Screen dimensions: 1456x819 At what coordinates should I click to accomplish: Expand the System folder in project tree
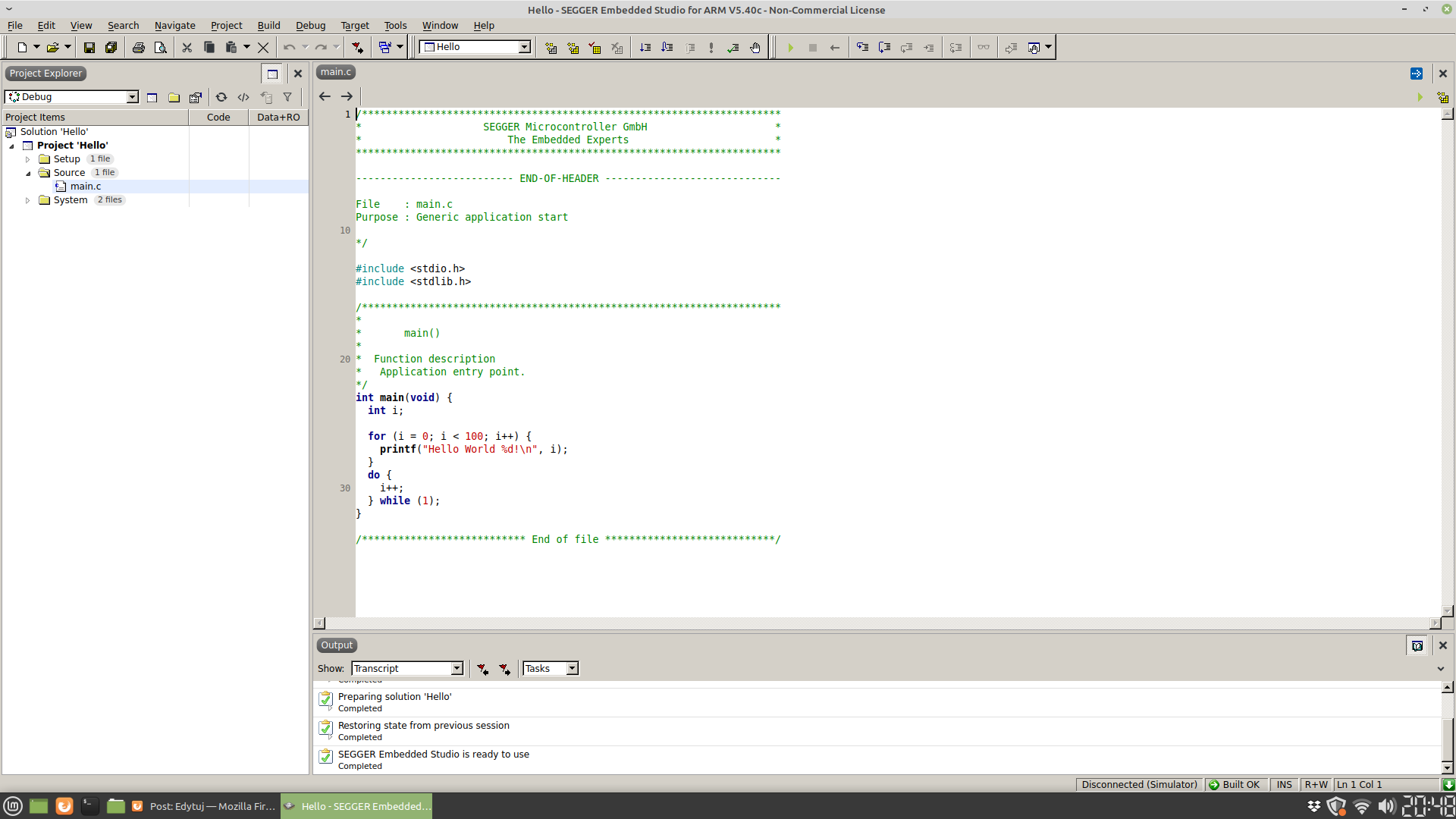[x=28, y=200]
